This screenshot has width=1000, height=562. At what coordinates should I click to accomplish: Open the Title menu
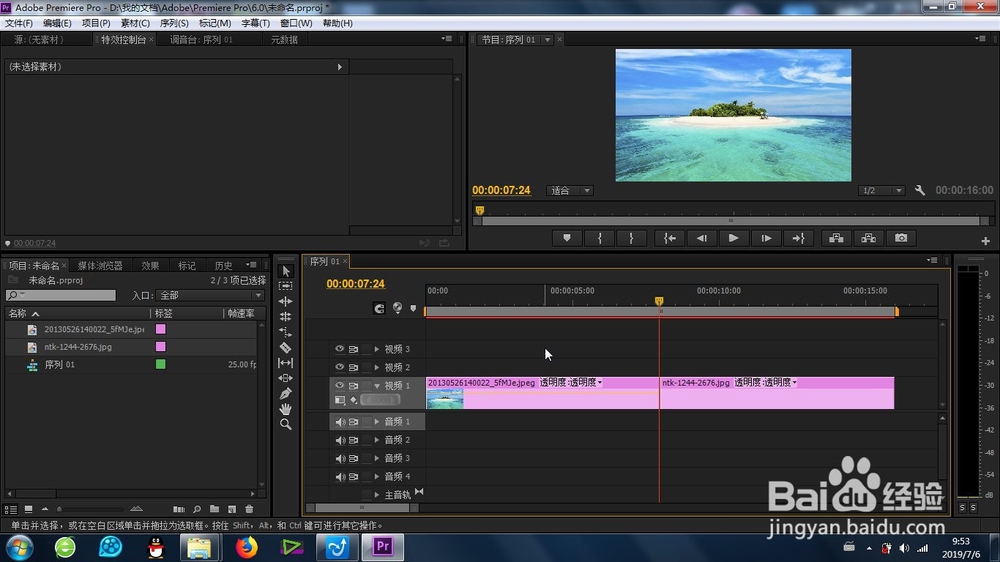click(x=256, y=23)
